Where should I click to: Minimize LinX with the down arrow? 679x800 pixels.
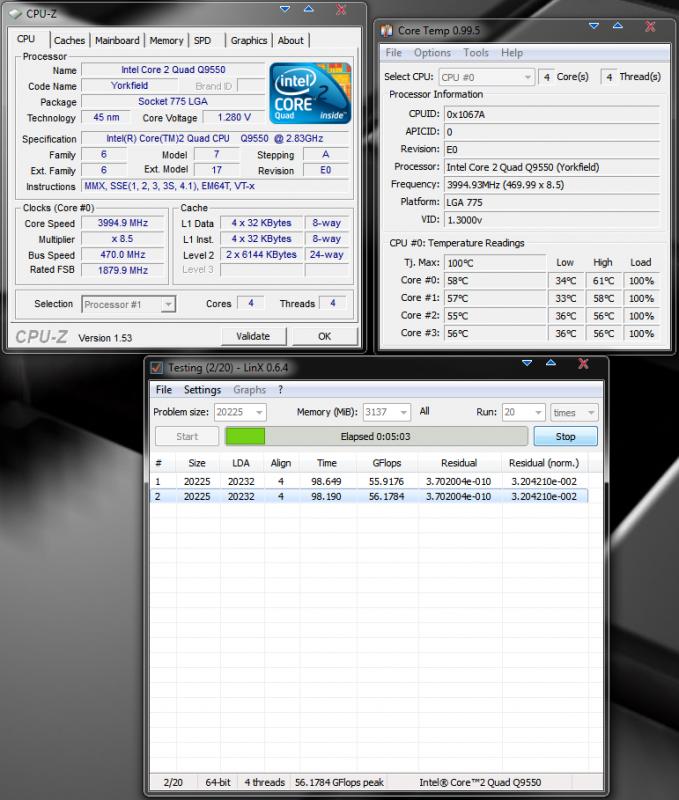[527, 363]
